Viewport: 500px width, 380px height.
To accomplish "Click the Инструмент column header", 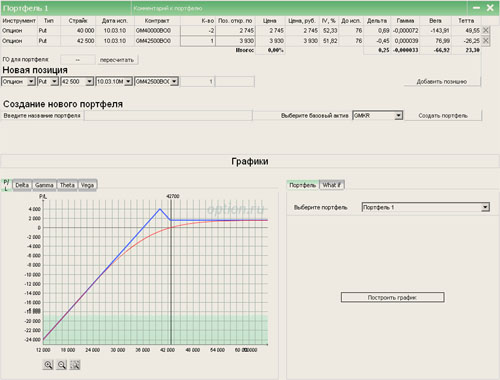I will [x=19, y=21].
